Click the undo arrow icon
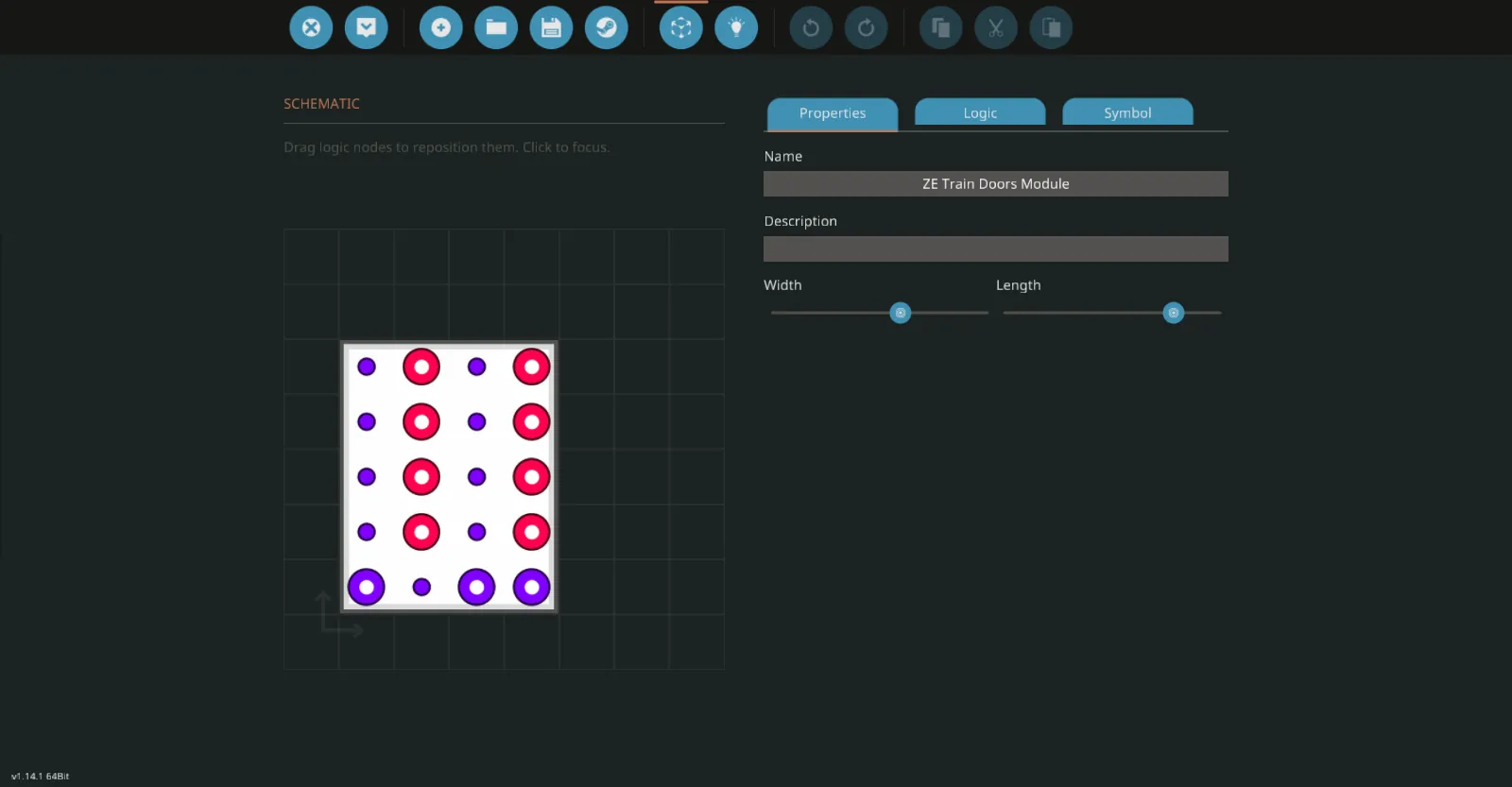The height and width of the screenshot is (787, 1512). (x=811, y=27)
